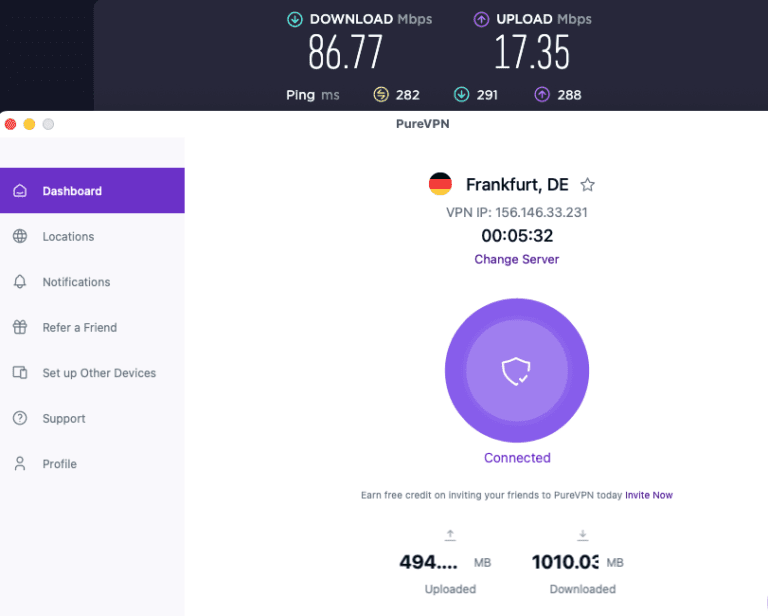This screenshot has height=616, width=768.
Task: Click the download arrow icon above Downloaded
Action: (x=582, y=535)
